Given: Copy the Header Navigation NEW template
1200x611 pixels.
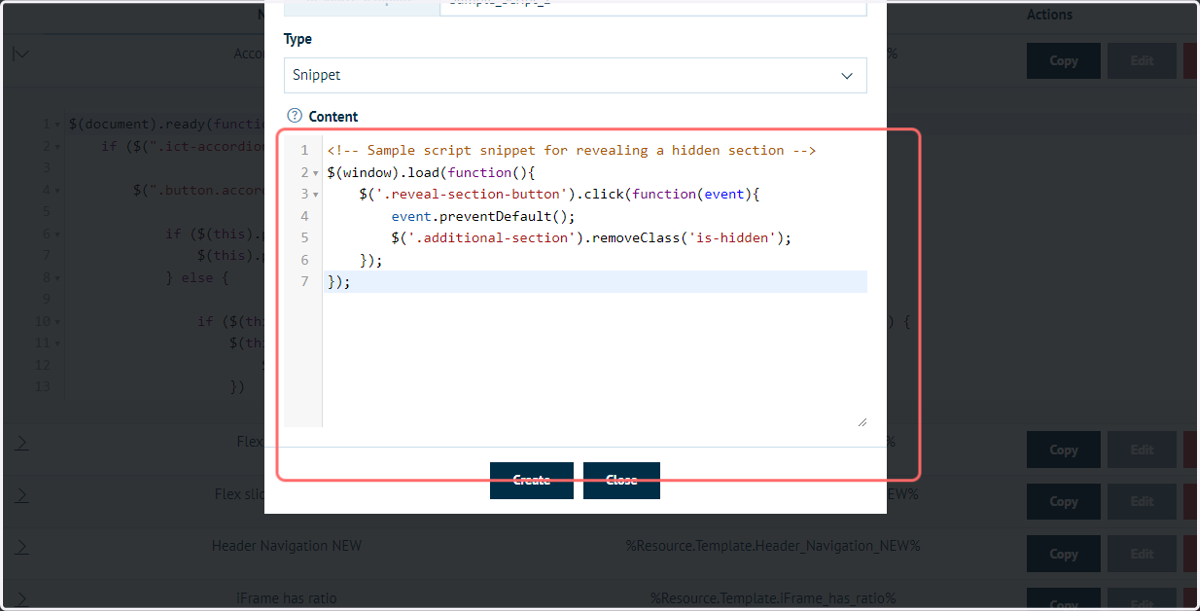Looking at the screenshot, I should pyautogui.click(x=1064, y=554).
